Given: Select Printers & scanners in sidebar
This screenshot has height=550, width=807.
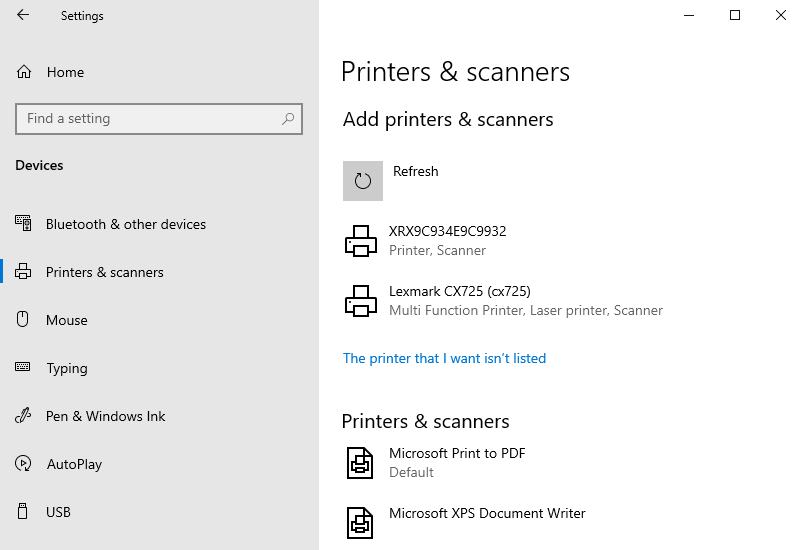Looking at the screenshot, I should pyautogui.click(x=104, y=272).
